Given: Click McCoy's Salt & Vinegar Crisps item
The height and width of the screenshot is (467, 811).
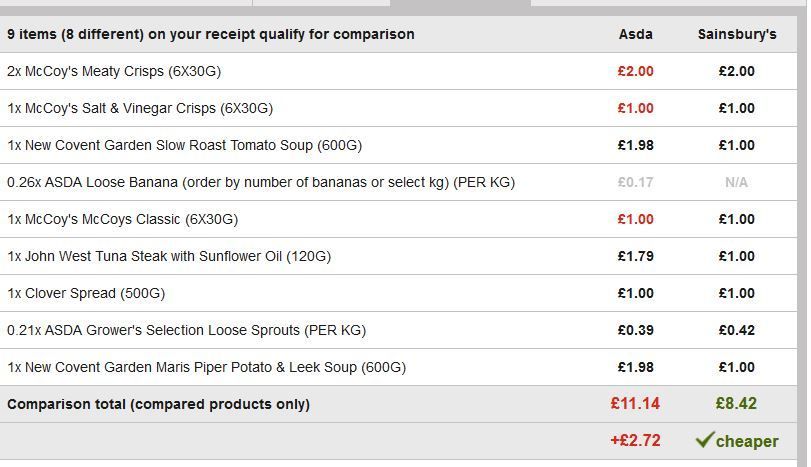Looking at the screenshot, I should (140, 108).
